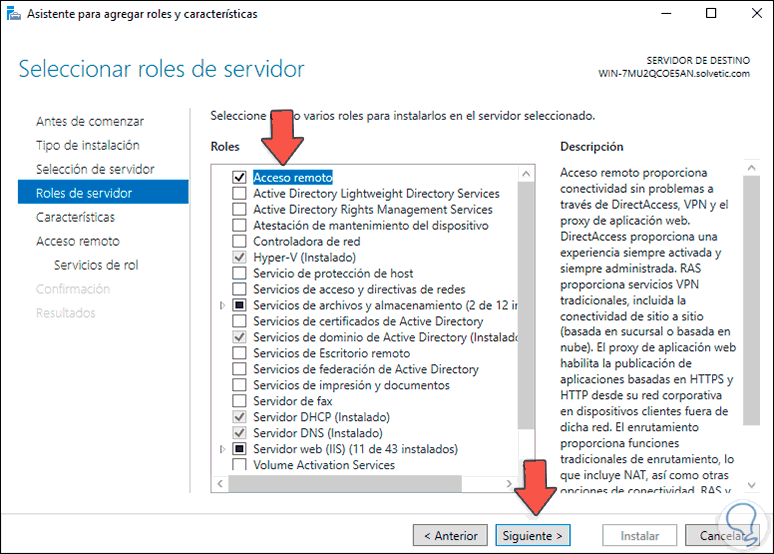774x554 pixels.
Task: Open the Servicios de rol step
Action: tap(96, 265)
